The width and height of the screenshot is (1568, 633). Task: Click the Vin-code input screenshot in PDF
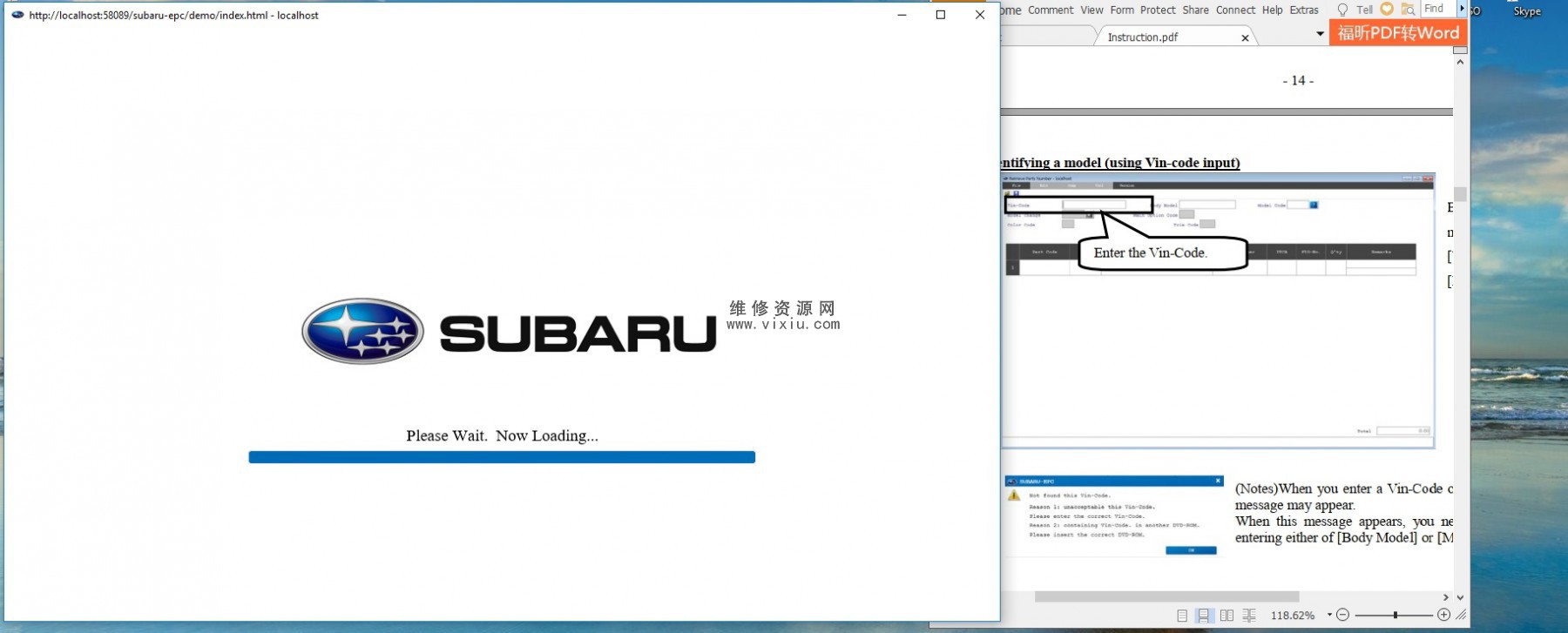pyautogui.click(x=1217, y=310)
